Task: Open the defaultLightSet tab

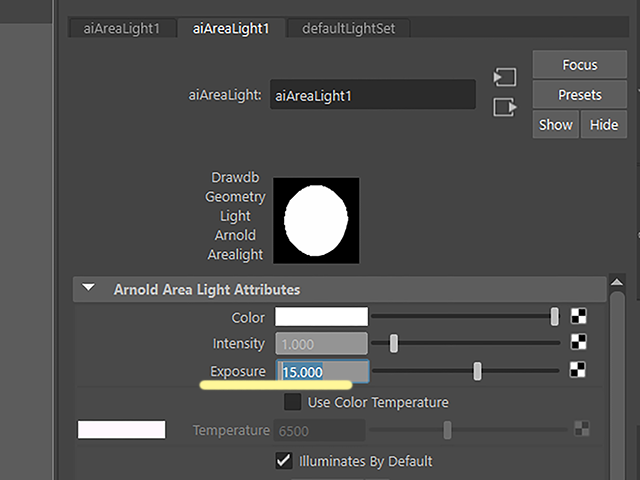Action: (x=348, y=29)
